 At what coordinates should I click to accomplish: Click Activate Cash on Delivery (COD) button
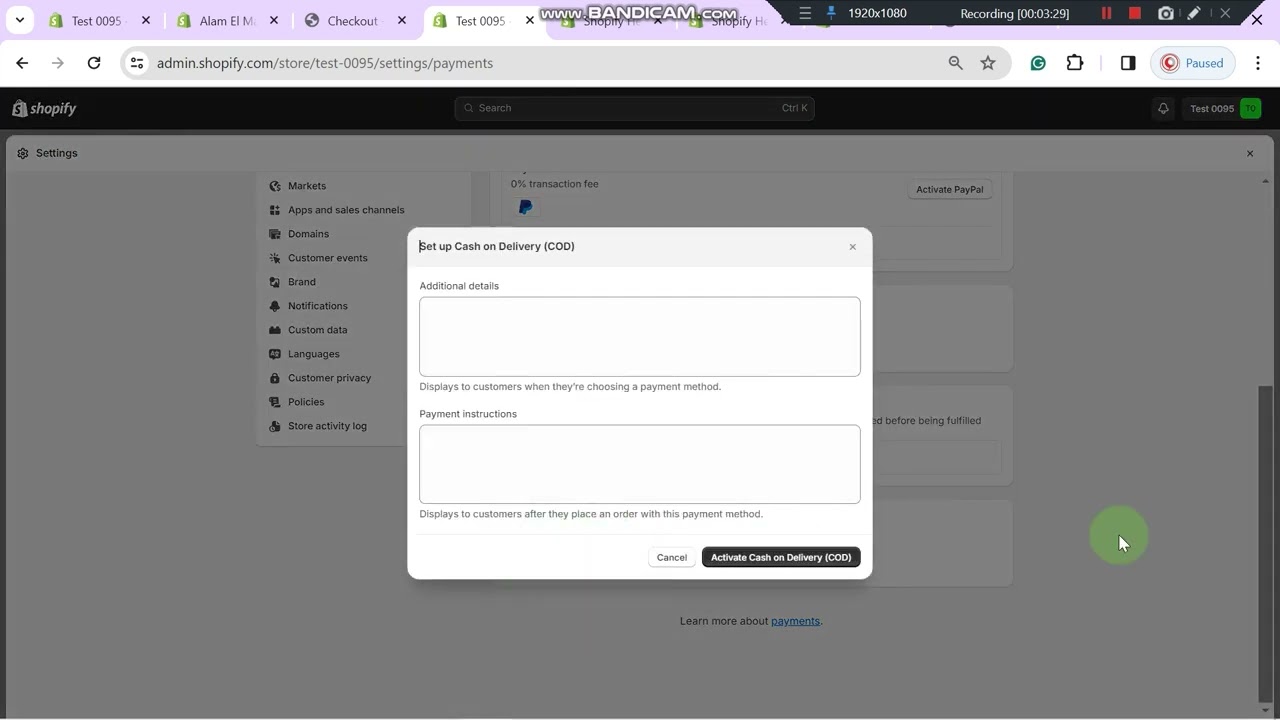click(x=781, y=557)
